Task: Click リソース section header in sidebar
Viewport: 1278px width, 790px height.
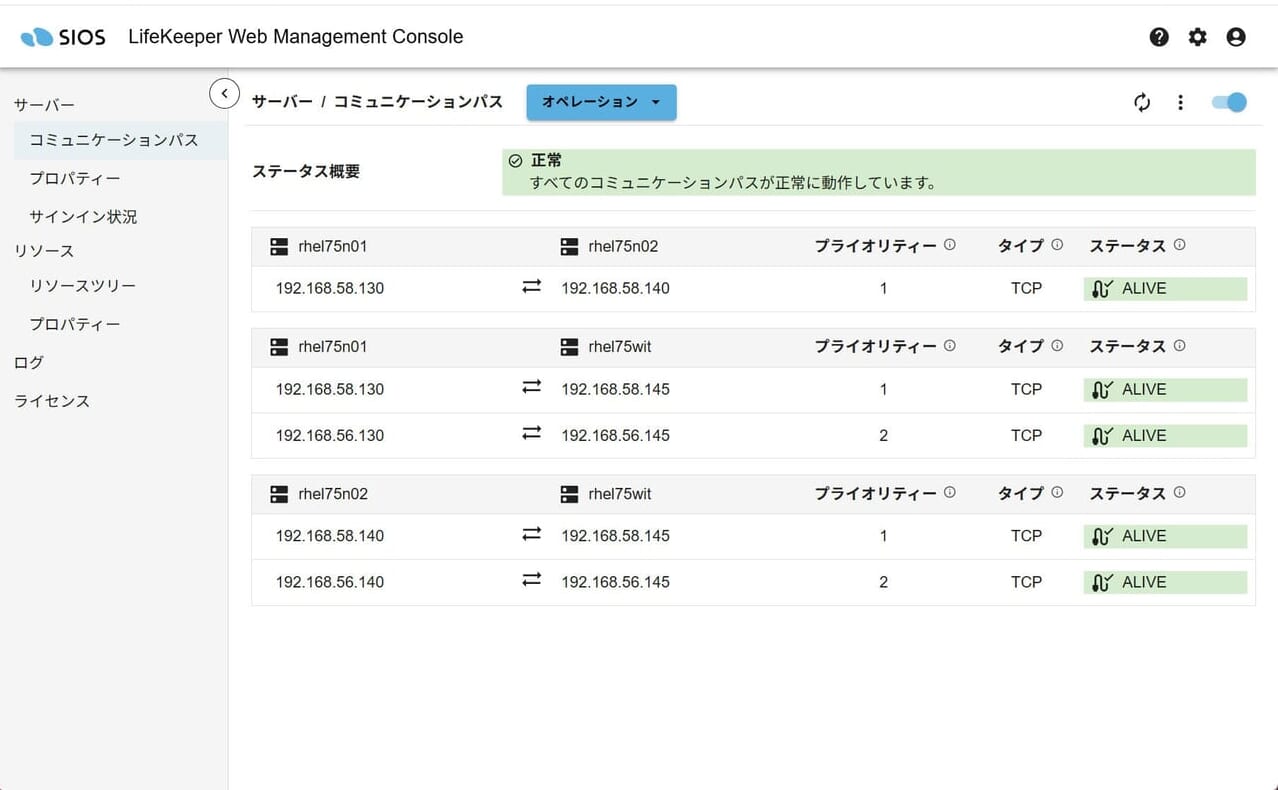Action: [x=44, y=251]
